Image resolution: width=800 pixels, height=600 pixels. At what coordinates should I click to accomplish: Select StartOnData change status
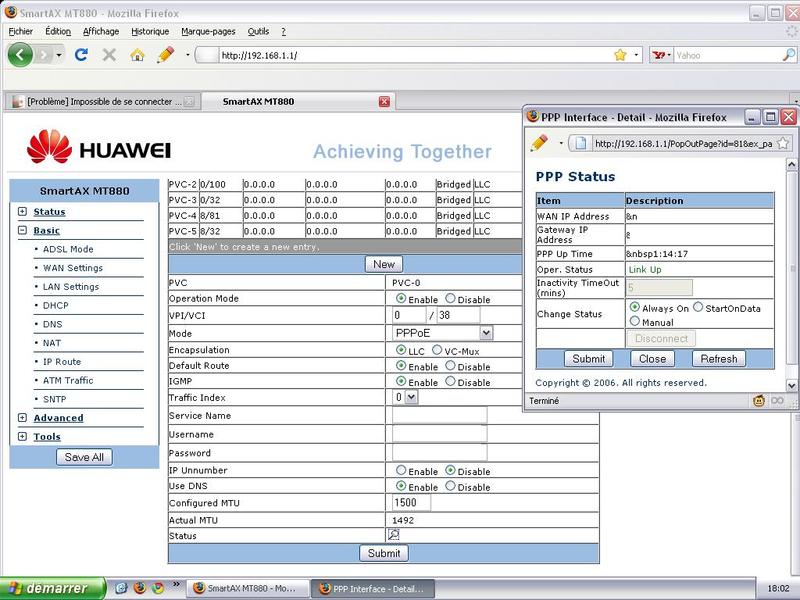[698, 307]
